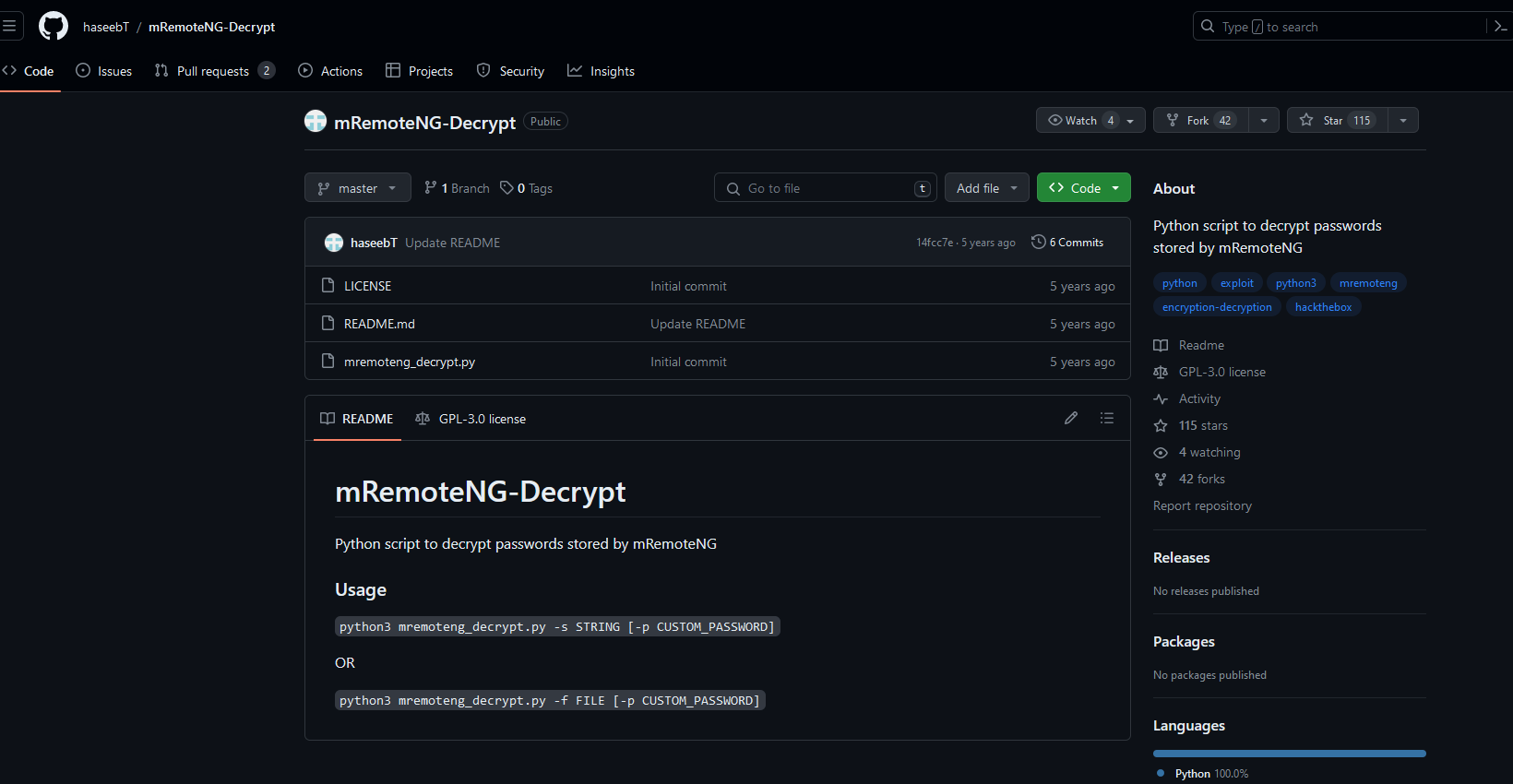Open the haseebT profile link in breadcrumb
Image resolution: width=1513 pixels, height=784 pixels.
[106, 27]
